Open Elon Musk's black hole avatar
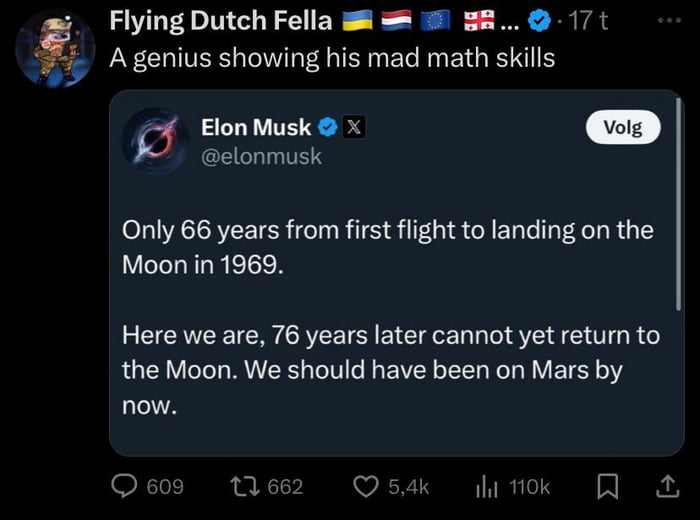 point(155,141)
